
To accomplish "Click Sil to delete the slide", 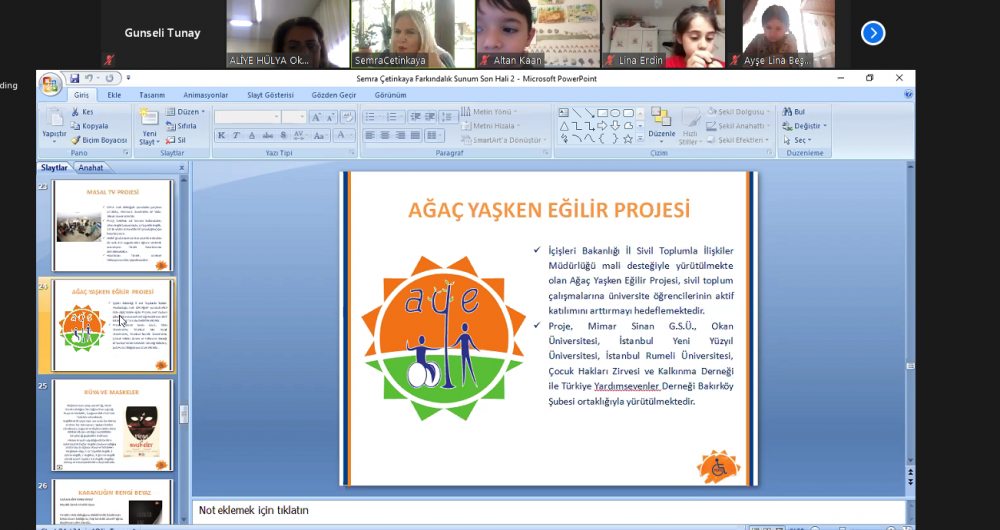I will (176, 140).
